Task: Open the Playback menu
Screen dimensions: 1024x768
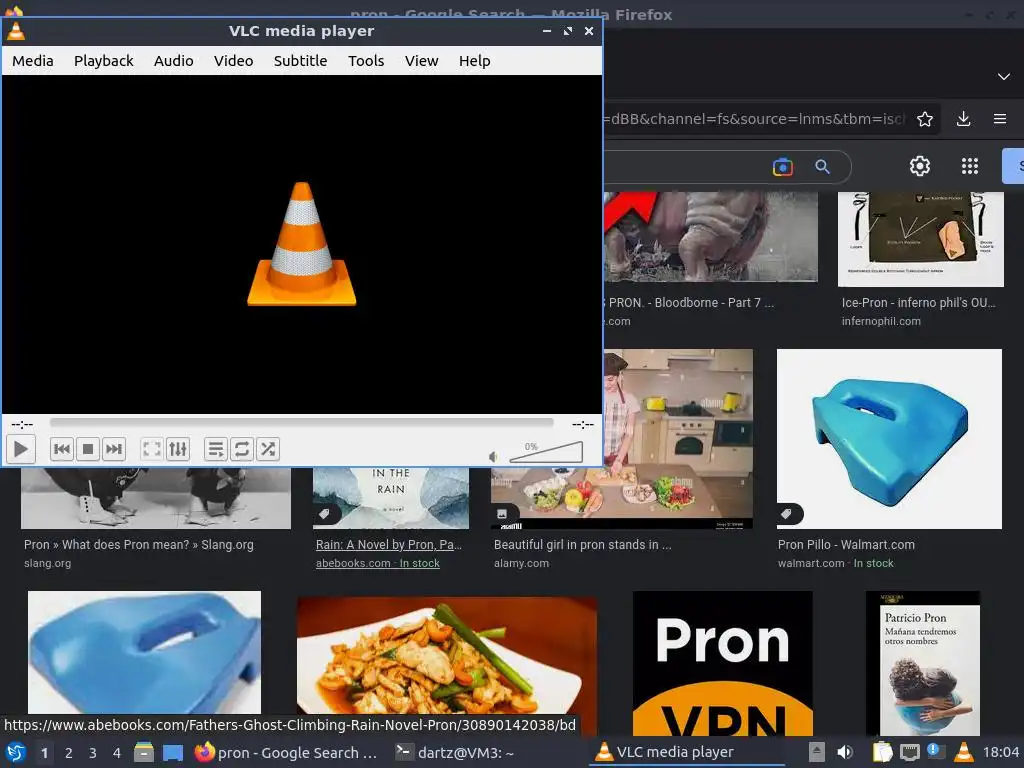Action: tap(103, 61)
